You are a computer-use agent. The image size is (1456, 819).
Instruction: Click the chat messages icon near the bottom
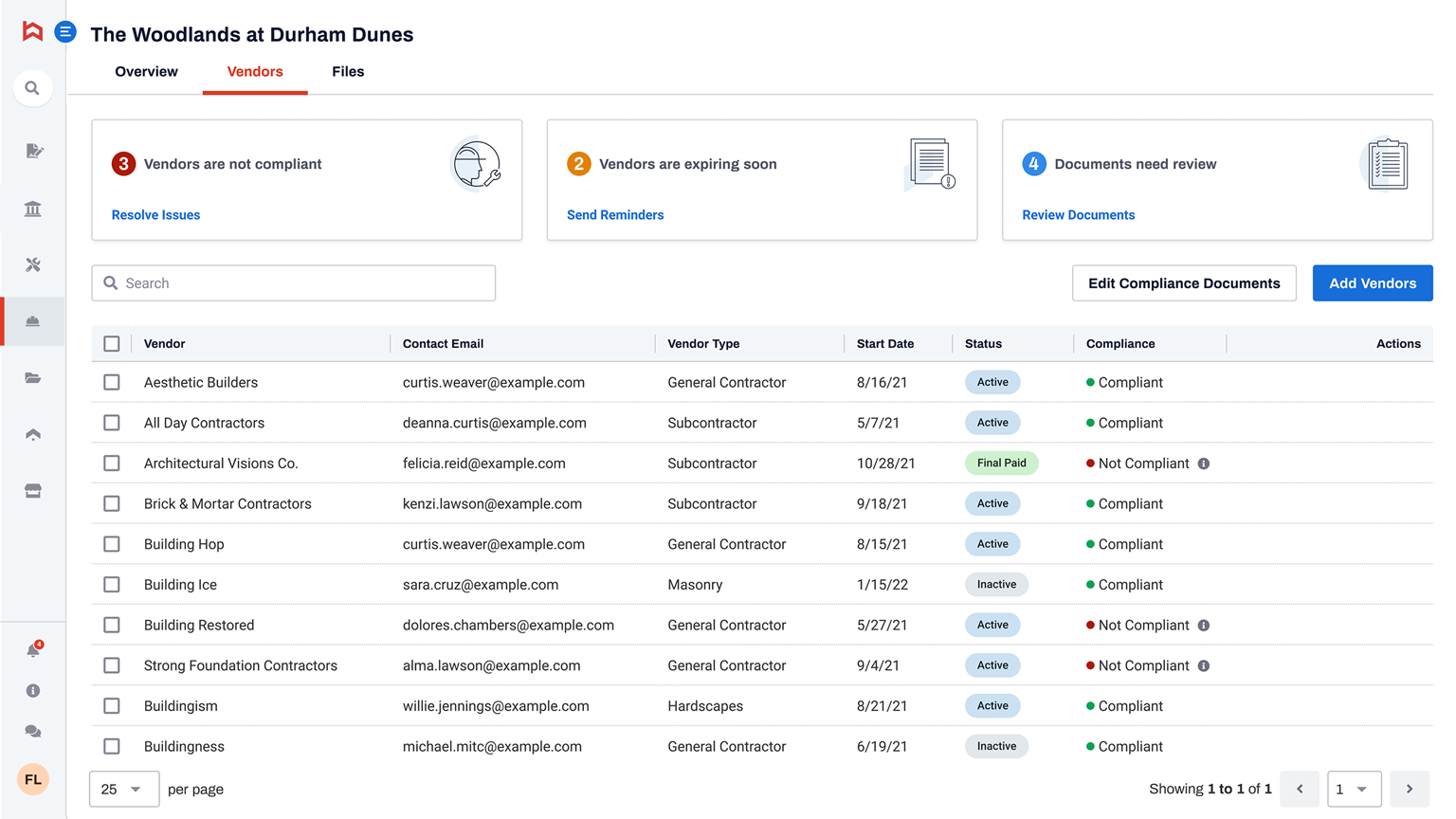(32, 731)
